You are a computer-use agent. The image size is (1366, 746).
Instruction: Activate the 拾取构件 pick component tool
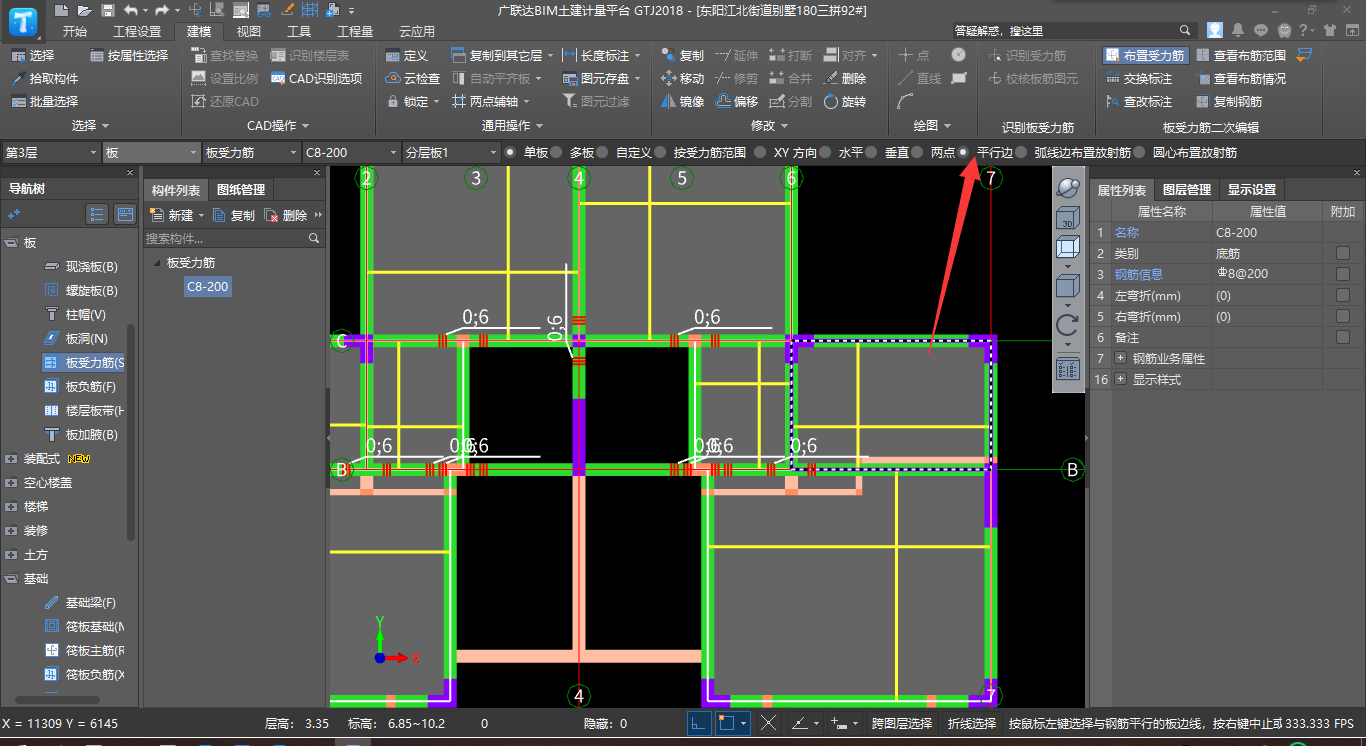click(x=45, y=79)
